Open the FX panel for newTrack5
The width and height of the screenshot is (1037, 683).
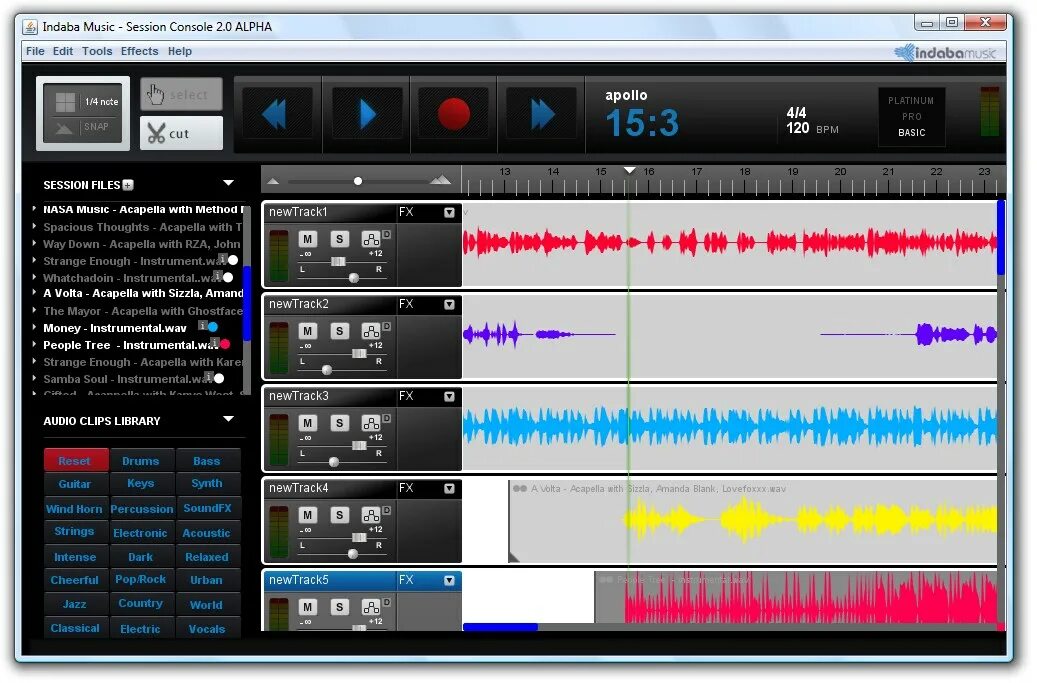407,581
